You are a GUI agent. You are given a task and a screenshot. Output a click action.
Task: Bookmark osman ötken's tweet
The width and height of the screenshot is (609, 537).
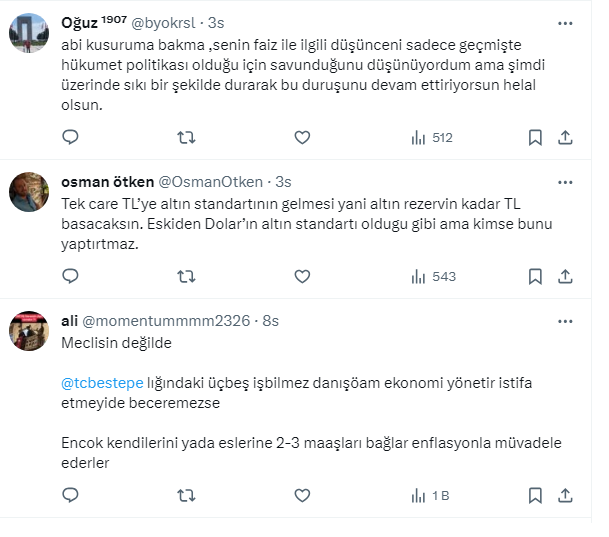(x=535, y=275)
